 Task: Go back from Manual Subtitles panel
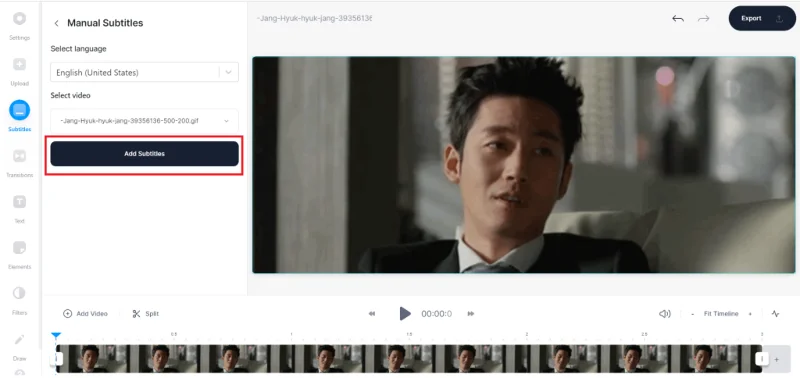tap(56, 23)
